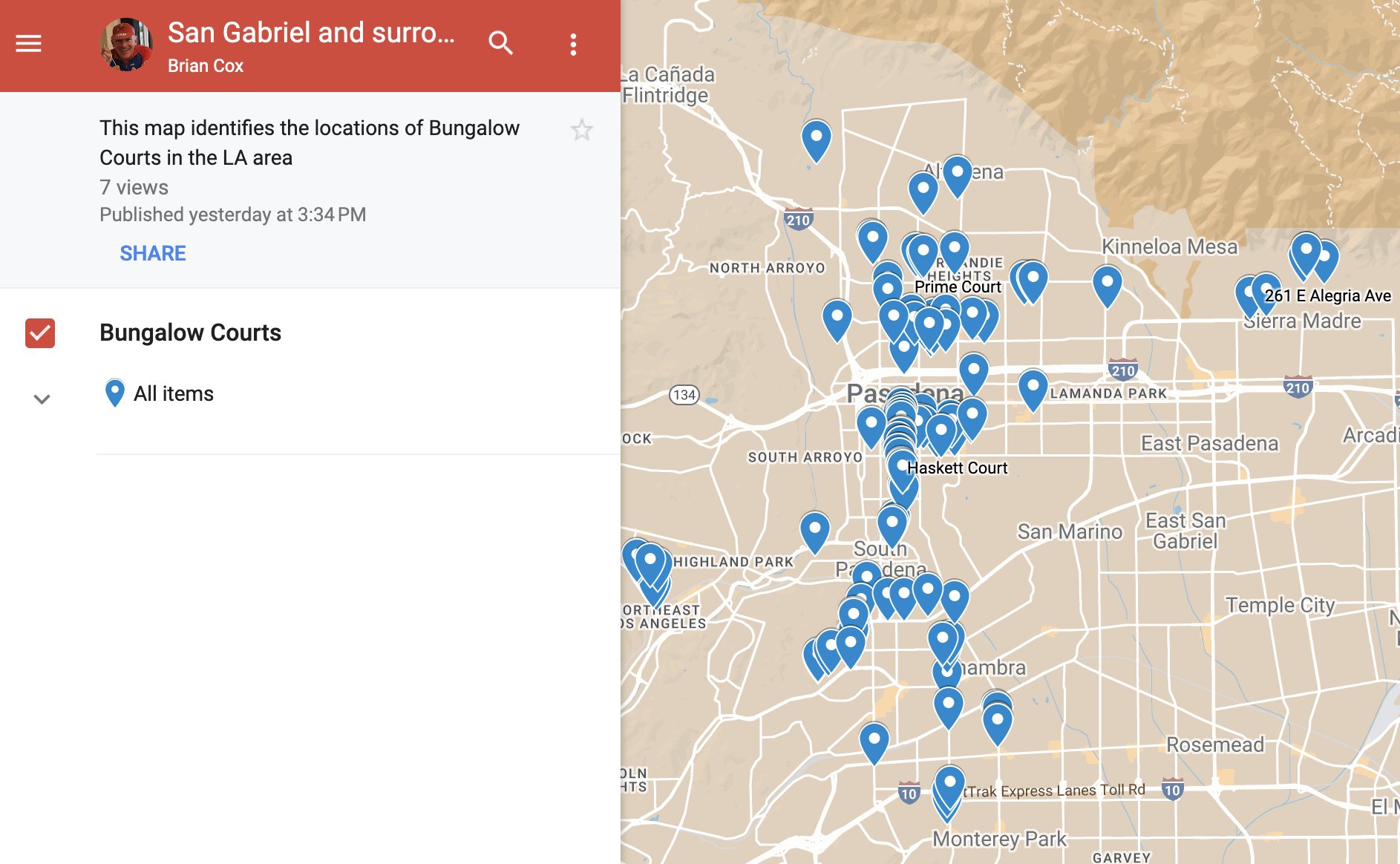Viewport: 1400px width, 864px height.
Task: Open the three-dot more options menu
Action: point(573,45)
